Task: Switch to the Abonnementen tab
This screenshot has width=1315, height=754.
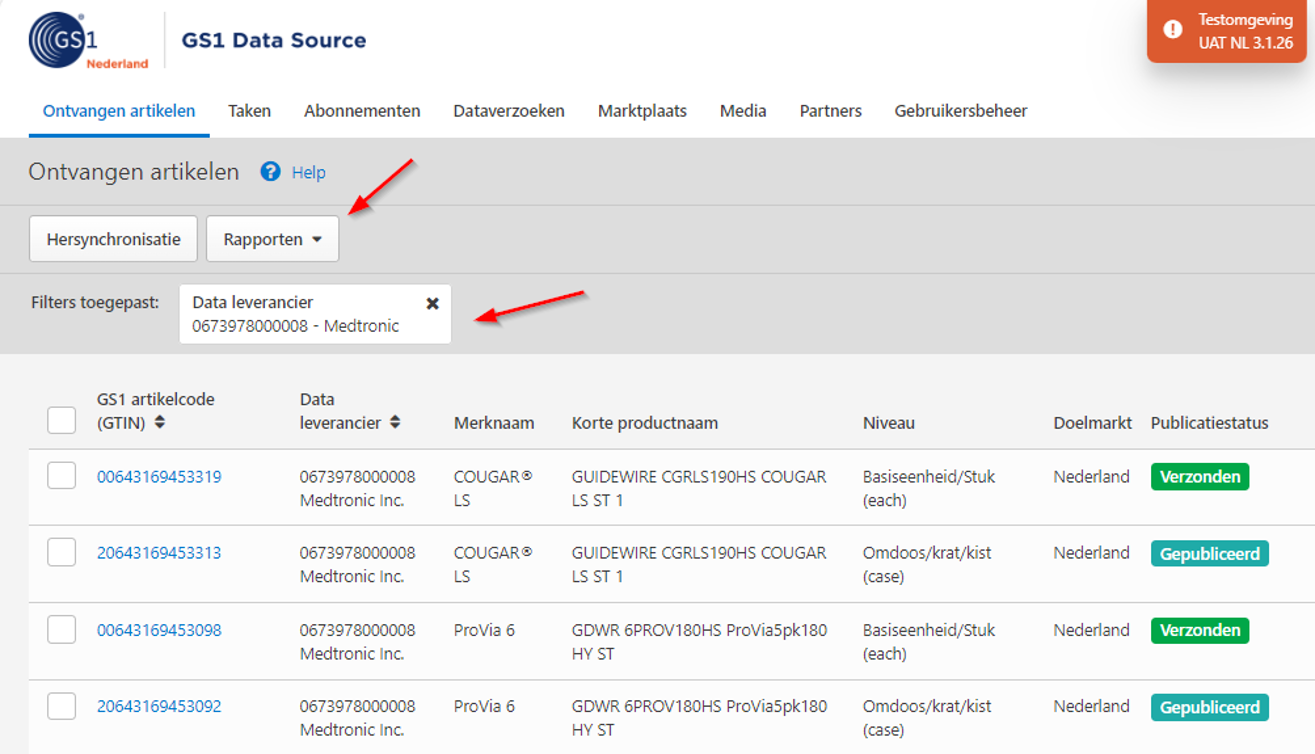Action: click(362, 111)
